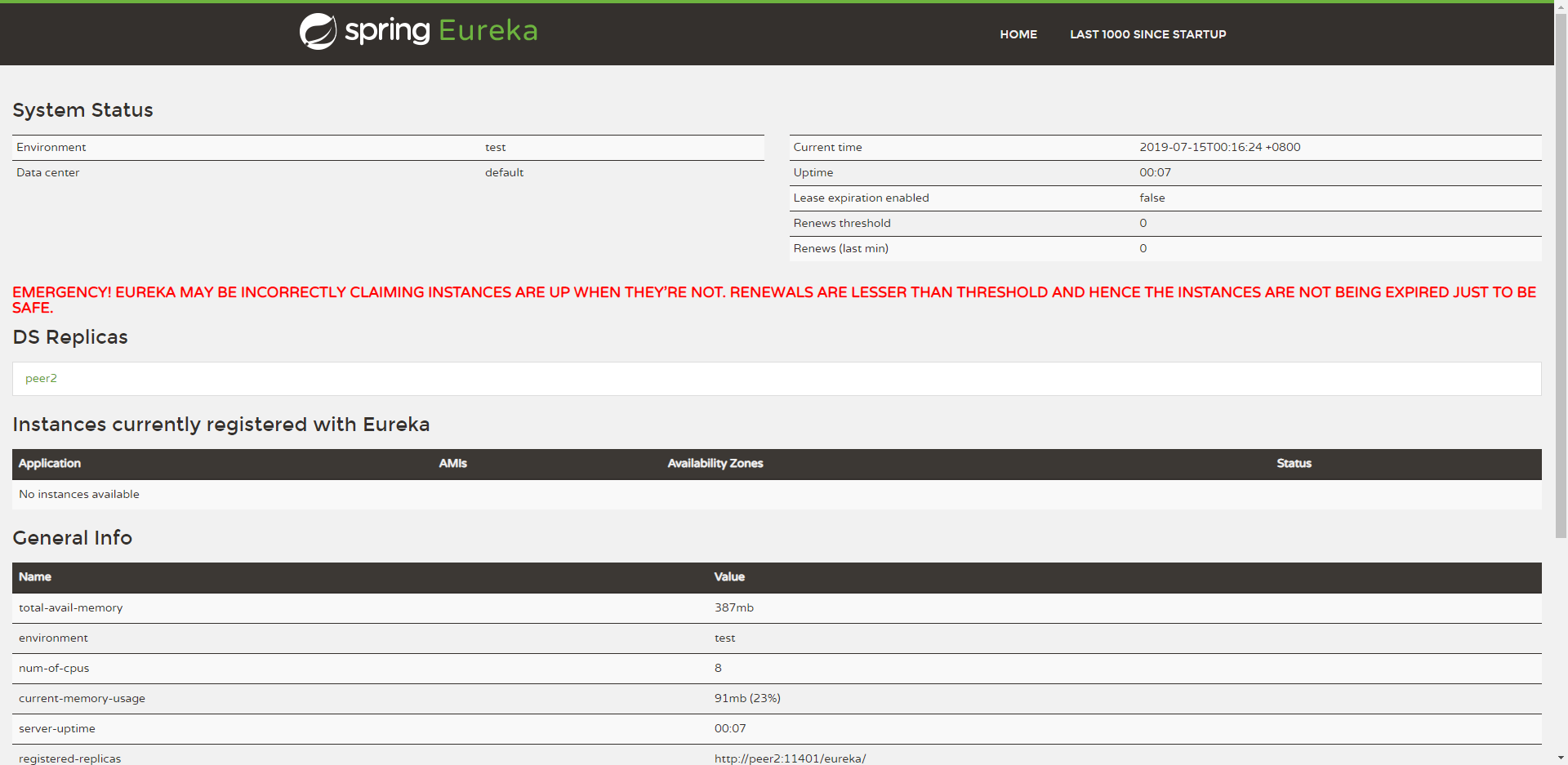Click the red EMERGENCY warning message
Screen dimensions: 1568x765
(774, 300)
